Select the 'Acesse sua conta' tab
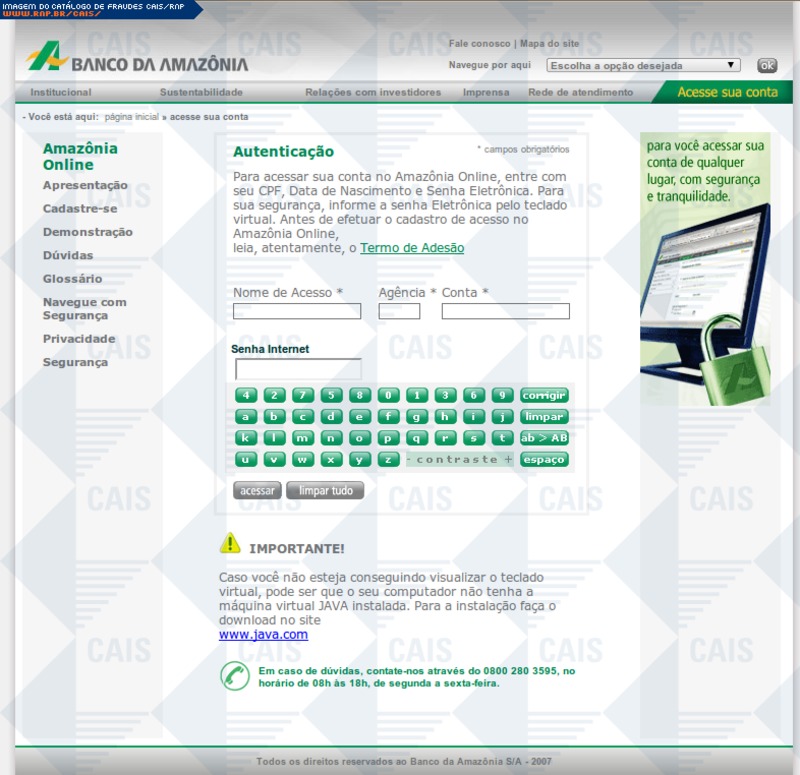The width and height of the screenshot is (800, 775). (x=727, y=92)
